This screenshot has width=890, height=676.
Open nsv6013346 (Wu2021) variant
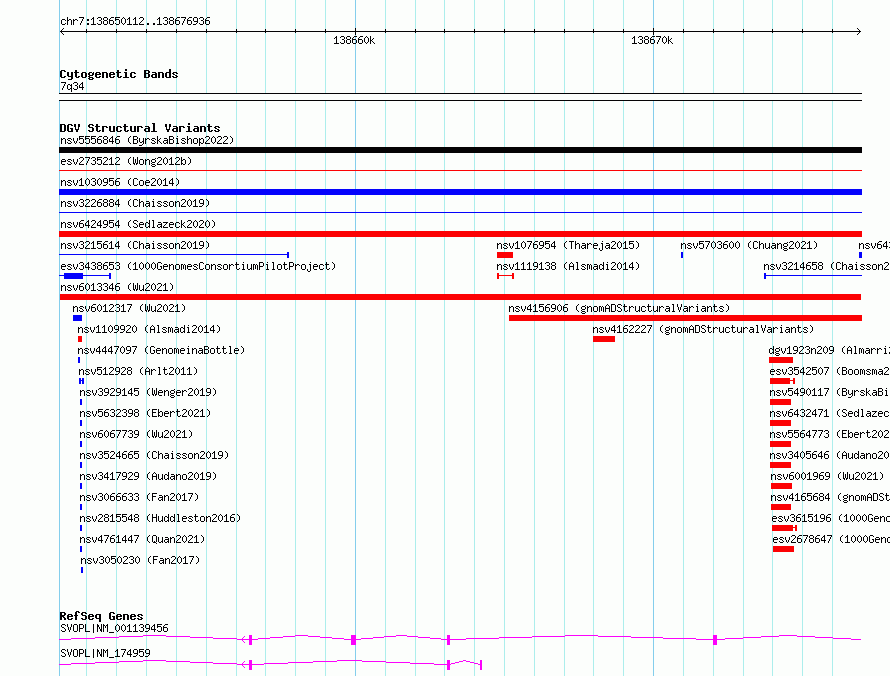pos(117,287)
